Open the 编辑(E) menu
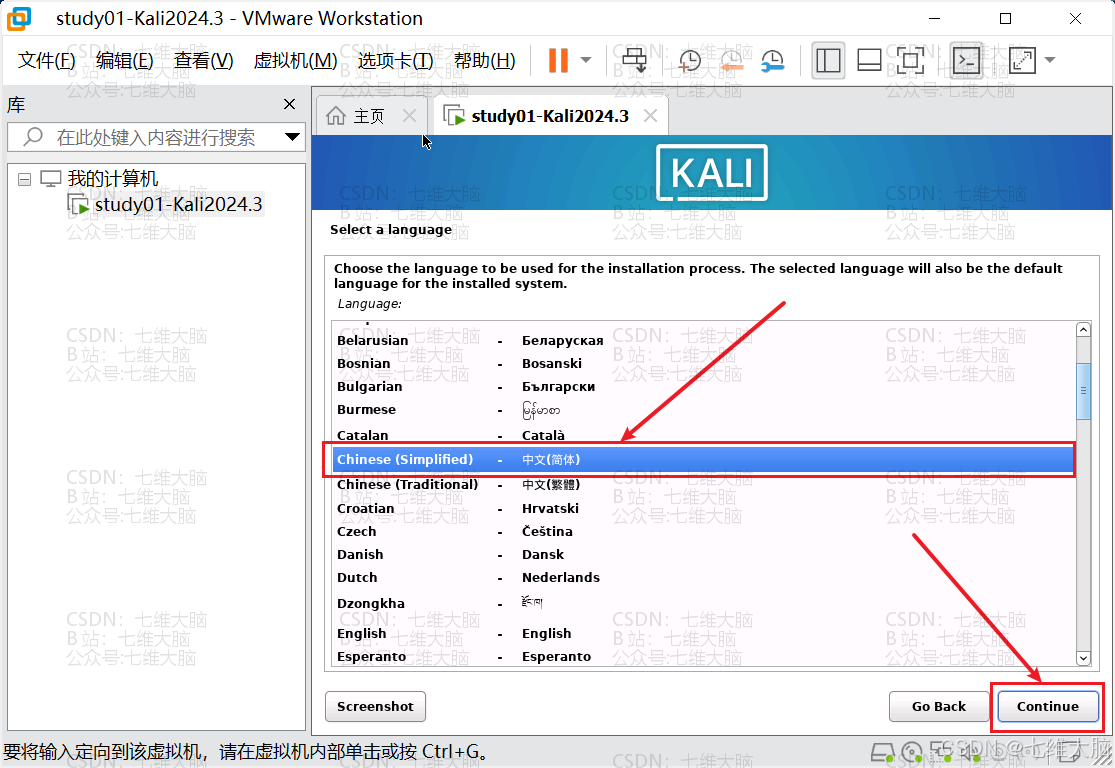The image size is (1115, 768). point(124,60)
